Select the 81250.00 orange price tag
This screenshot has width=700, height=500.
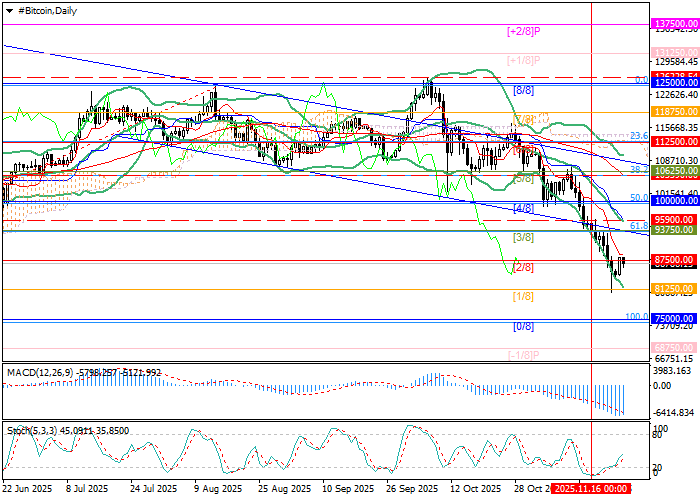click(x=674, y=289)
